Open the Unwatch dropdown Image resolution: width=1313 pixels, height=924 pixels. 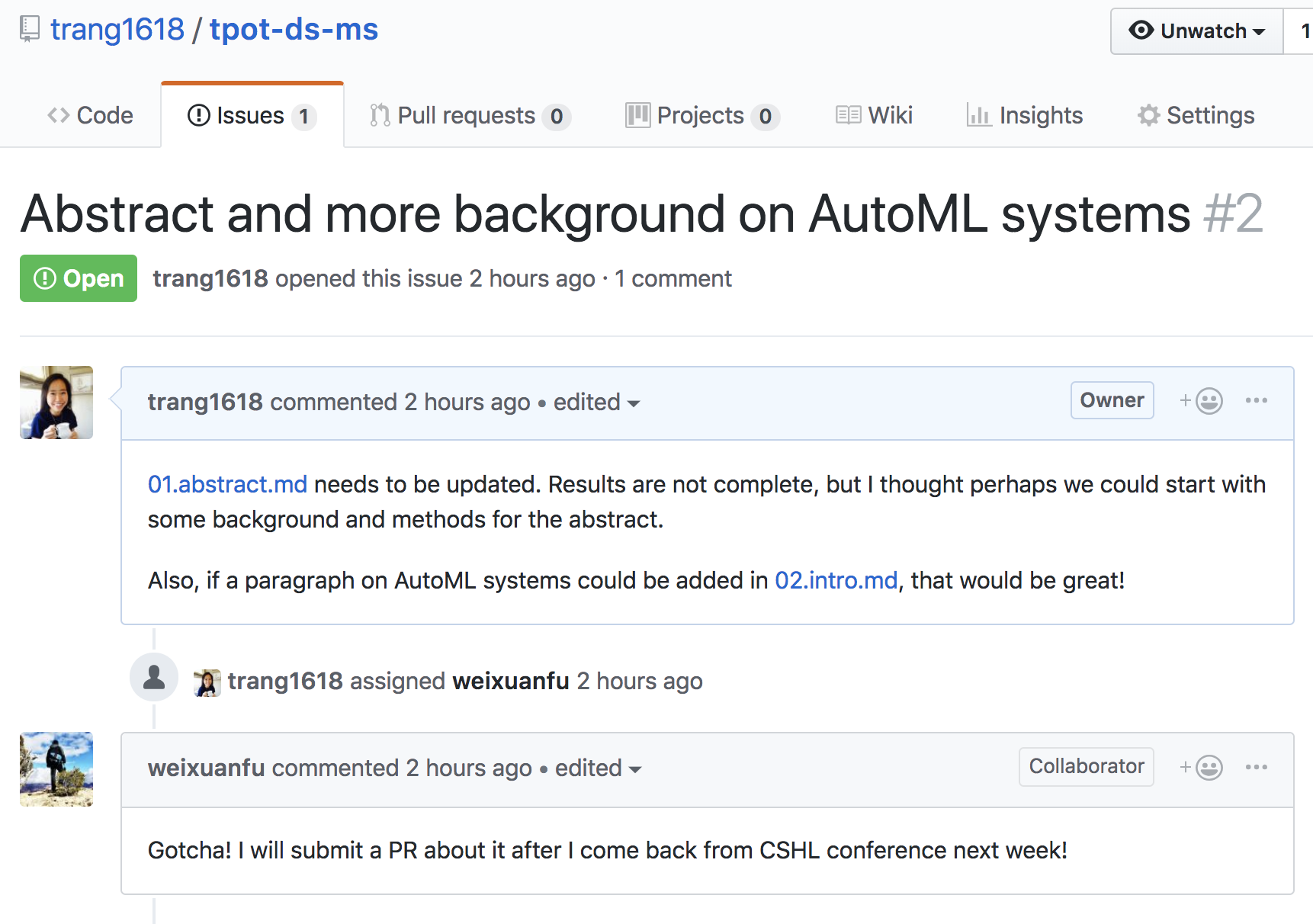coord(1197,31)
